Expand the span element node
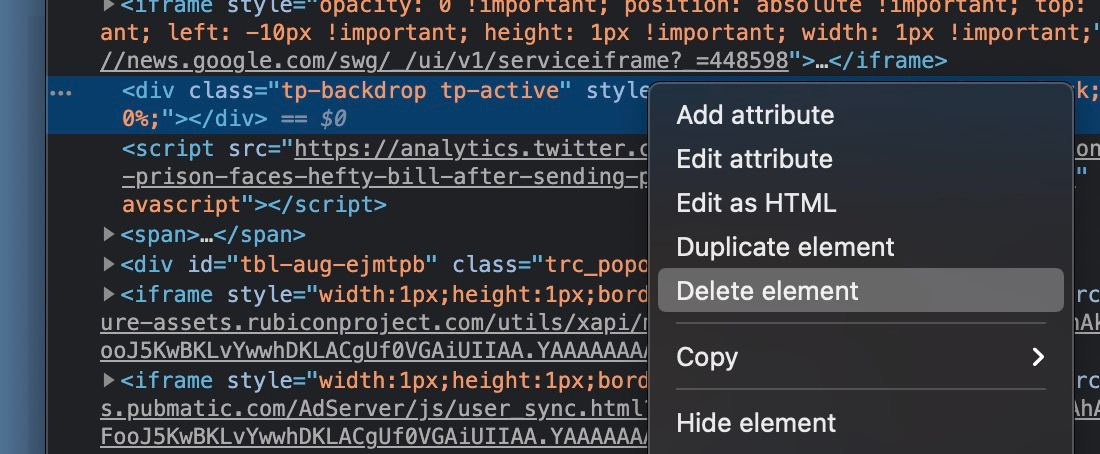Screen dimensions: 1100x454 tap(109, 234)
